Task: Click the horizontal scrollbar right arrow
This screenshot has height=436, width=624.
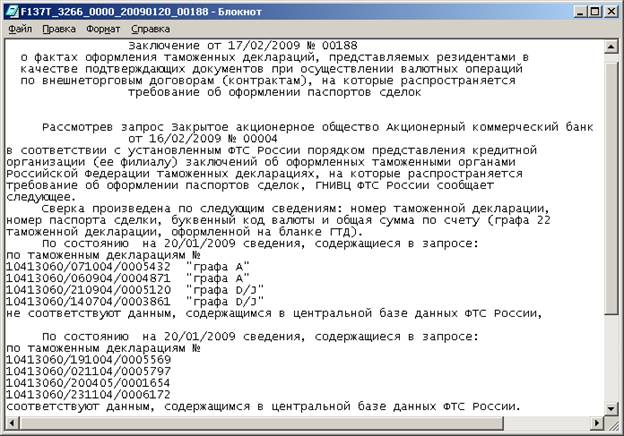Action: (596, 425)
